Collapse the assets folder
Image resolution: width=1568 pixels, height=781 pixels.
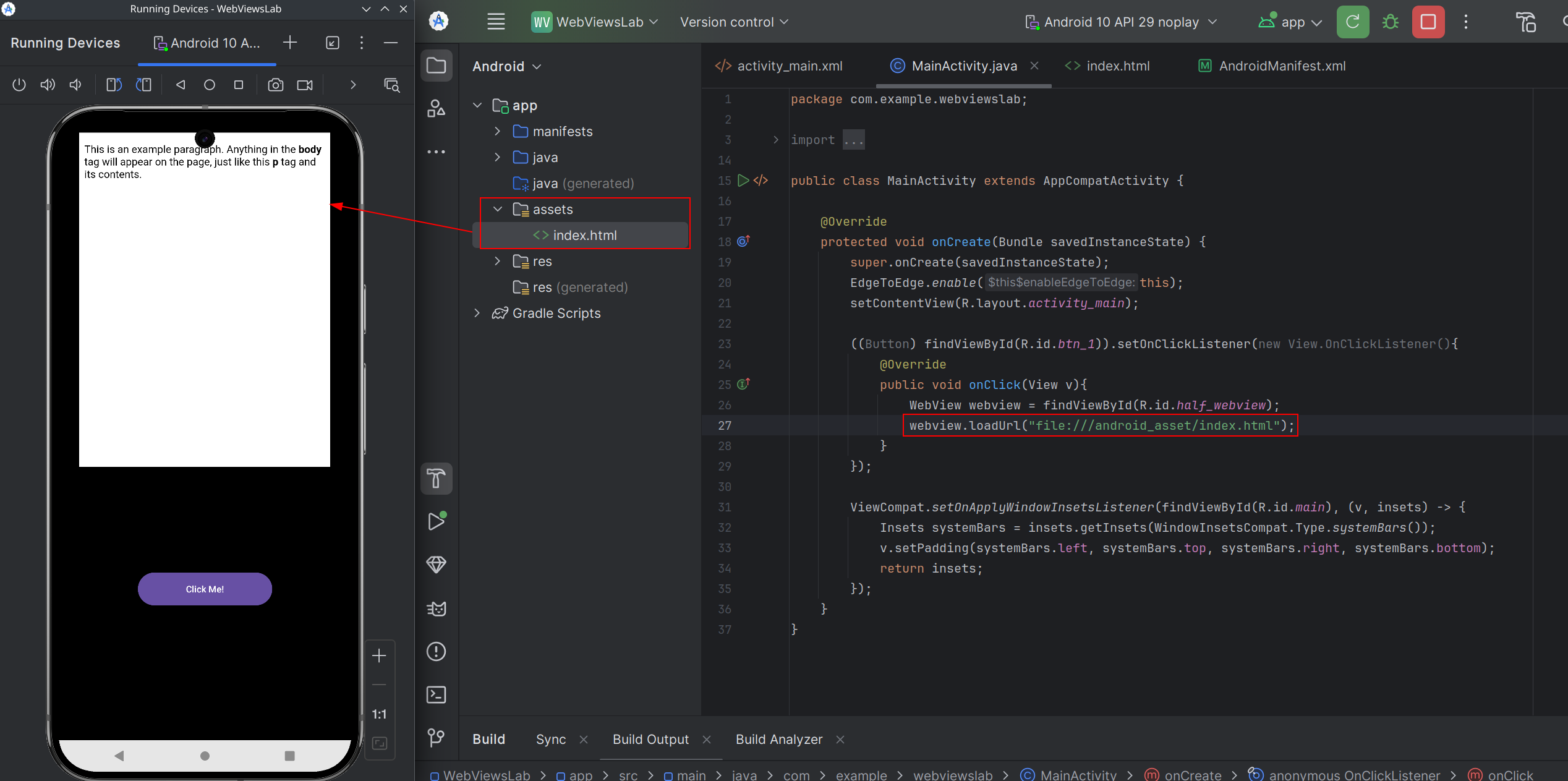pos(498,209)
